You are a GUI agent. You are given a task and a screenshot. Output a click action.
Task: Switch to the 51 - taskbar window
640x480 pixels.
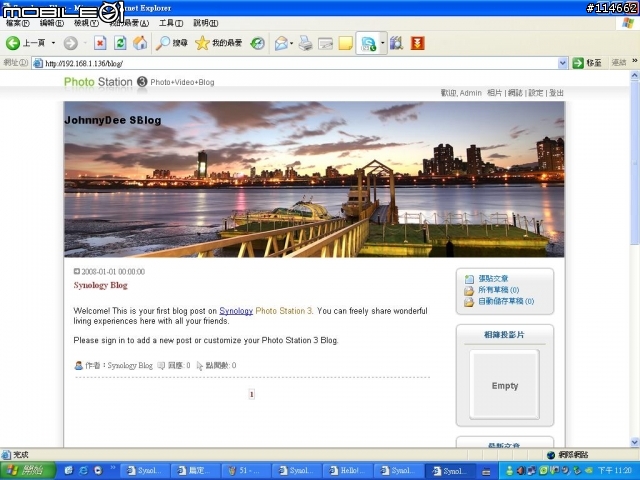246,471
